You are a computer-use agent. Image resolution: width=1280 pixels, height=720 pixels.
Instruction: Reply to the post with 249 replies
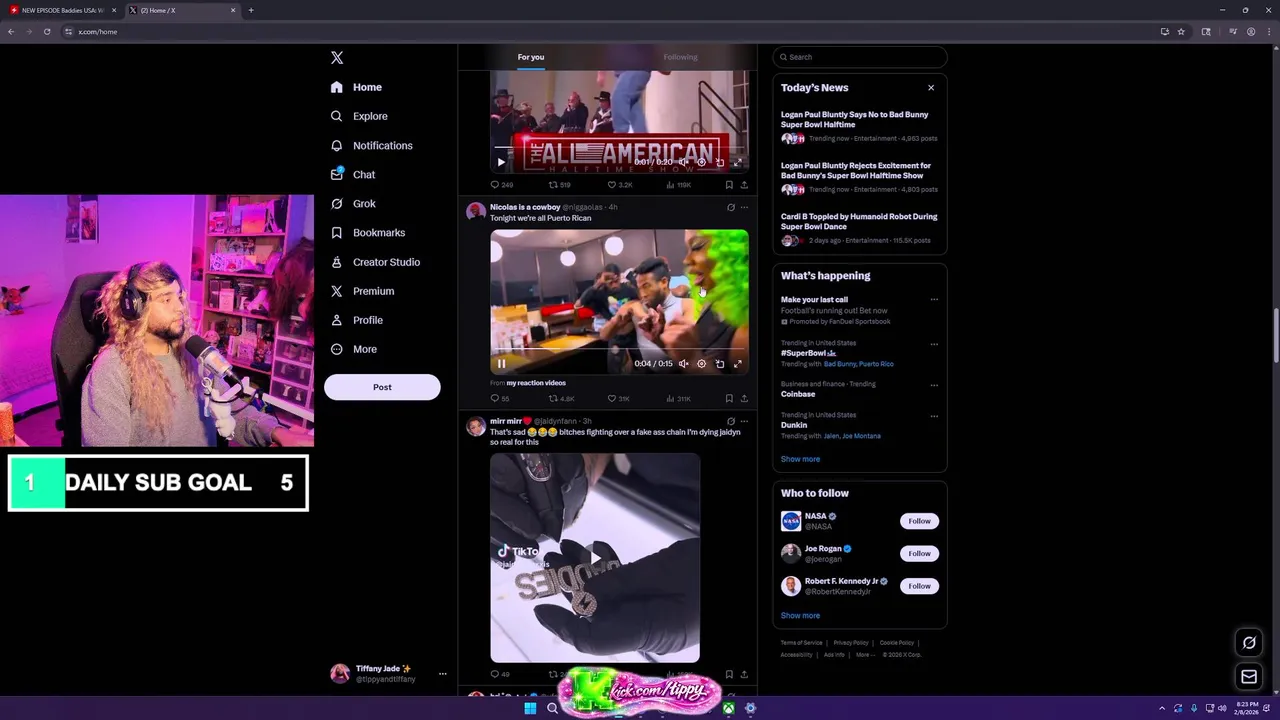tap(501, 185)
